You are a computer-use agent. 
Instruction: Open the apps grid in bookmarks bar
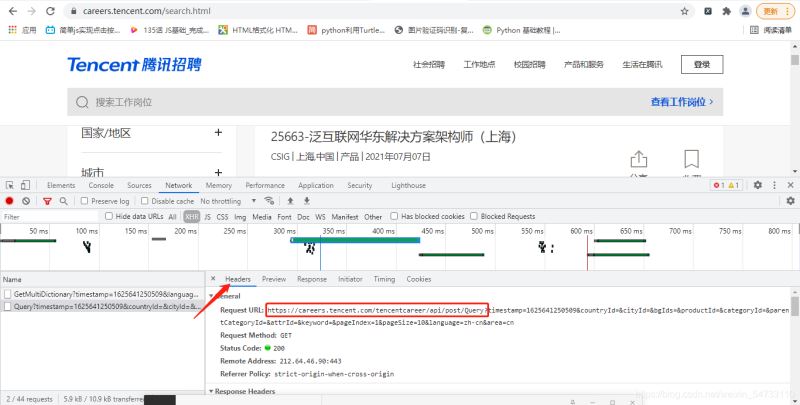point(13,30)
